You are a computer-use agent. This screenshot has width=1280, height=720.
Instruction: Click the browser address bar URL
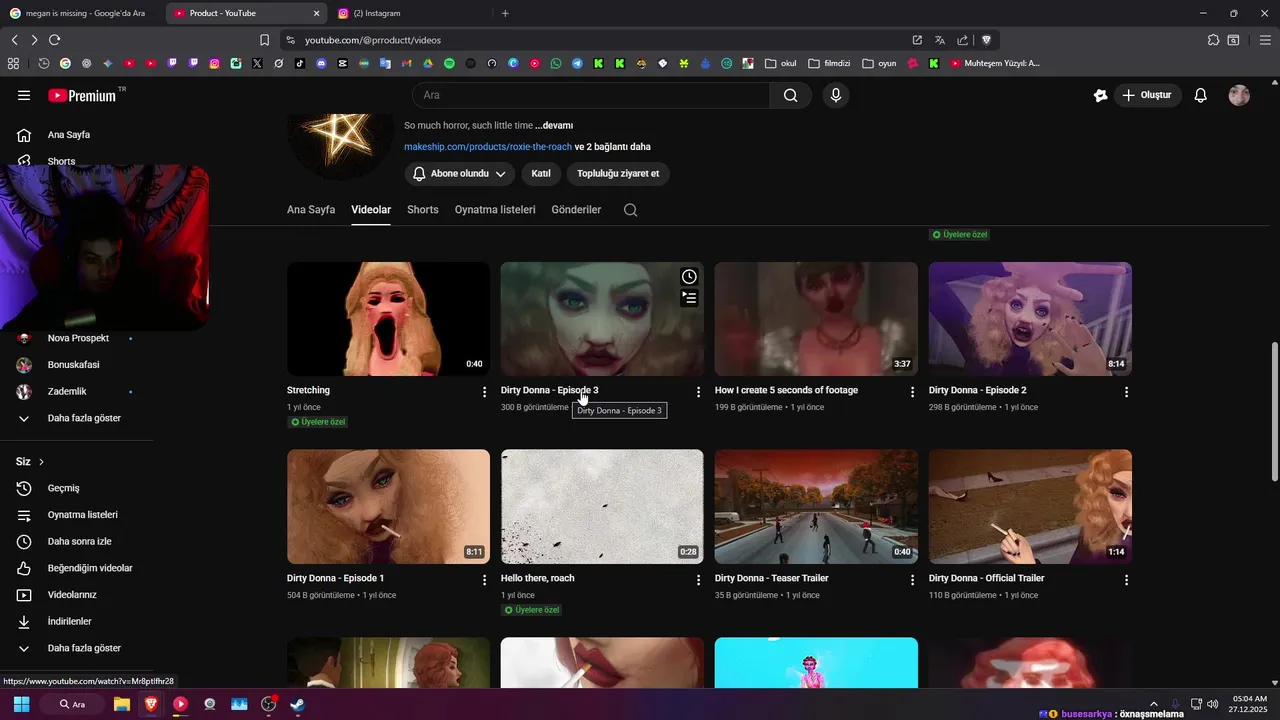click(373, 40)
